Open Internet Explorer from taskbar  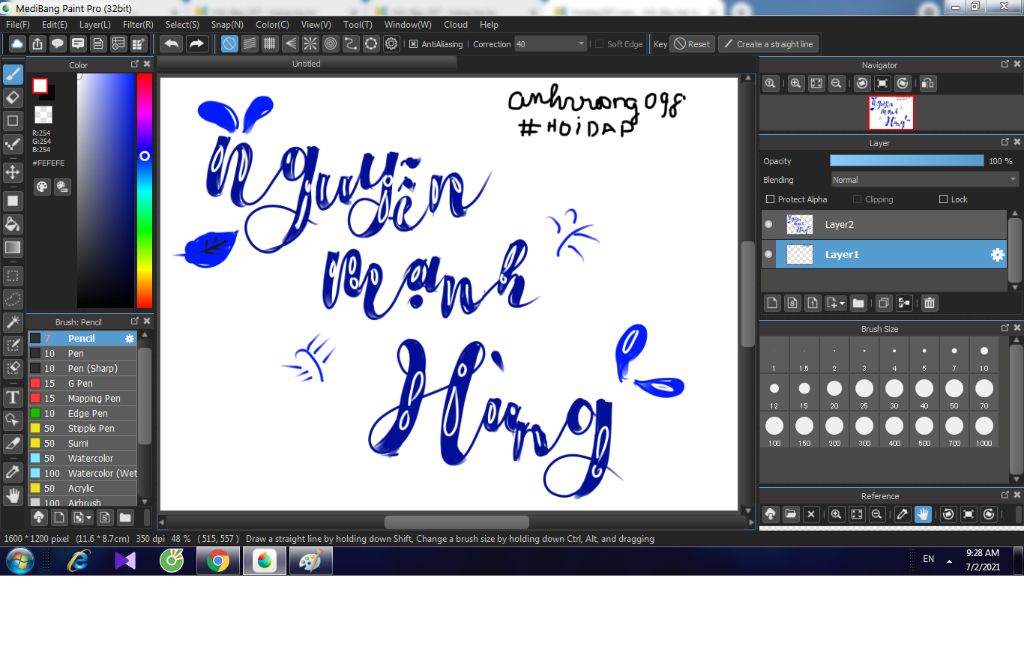click(x=78, y=561)
